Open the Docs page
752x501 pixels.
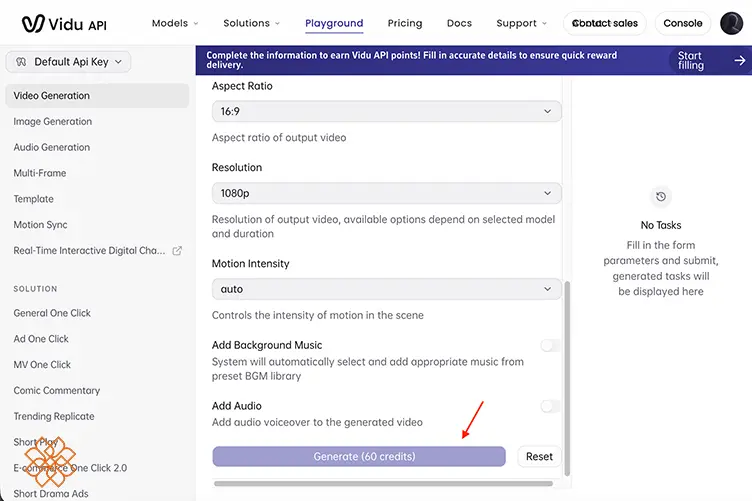459,23
